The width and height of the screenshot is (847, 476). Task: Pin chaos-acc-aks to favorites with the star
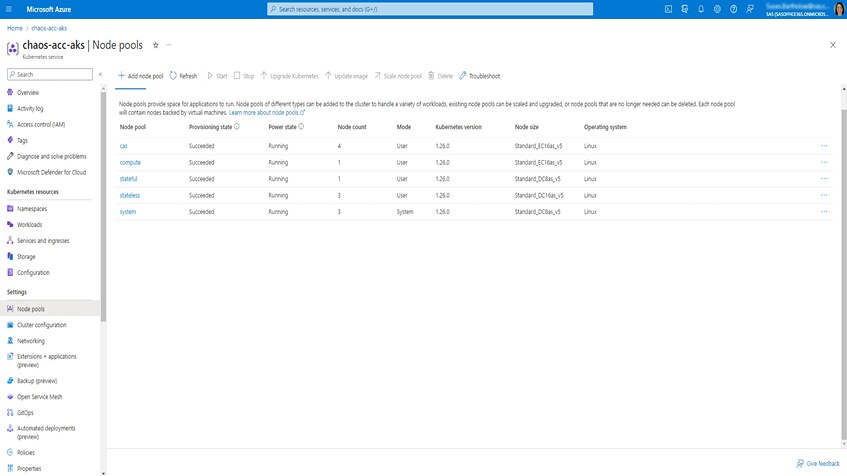(156, 45)
